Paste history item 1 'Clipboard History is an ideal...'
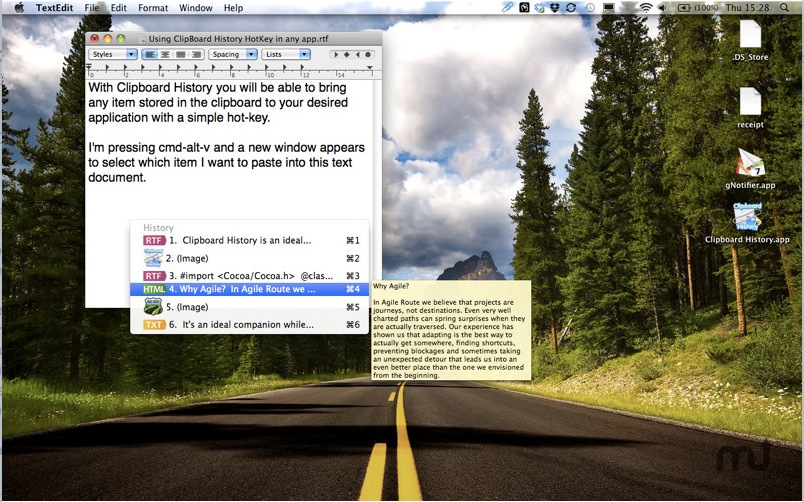Image resolution: width=804 pixels, height=502 pixels. click(x=249, y=240)
